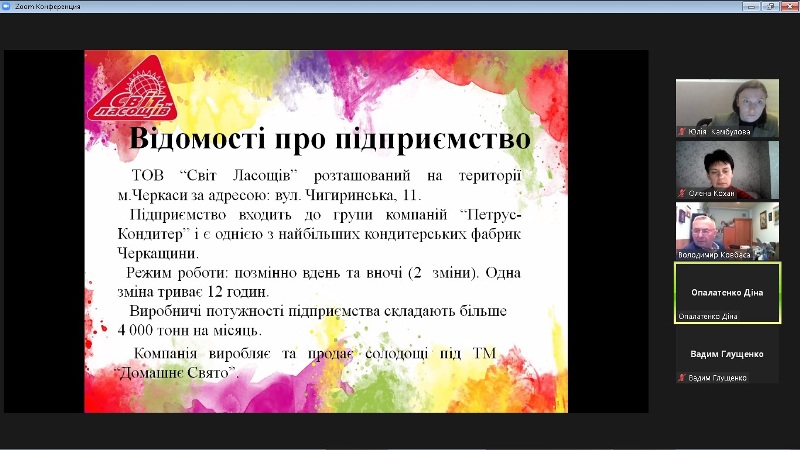
Task: Click the text "вул. Чигиринська, 11"
Action: pos(348,195)
